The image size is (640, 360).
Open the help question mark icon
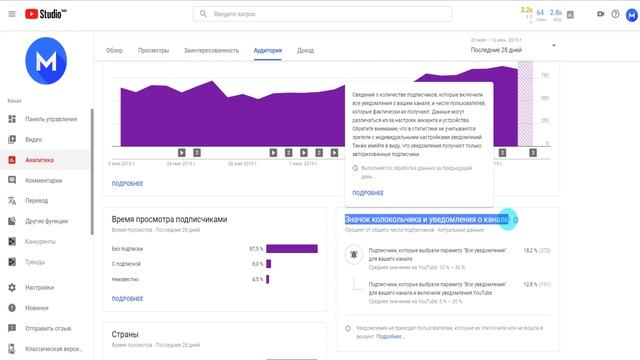(616, 14)
